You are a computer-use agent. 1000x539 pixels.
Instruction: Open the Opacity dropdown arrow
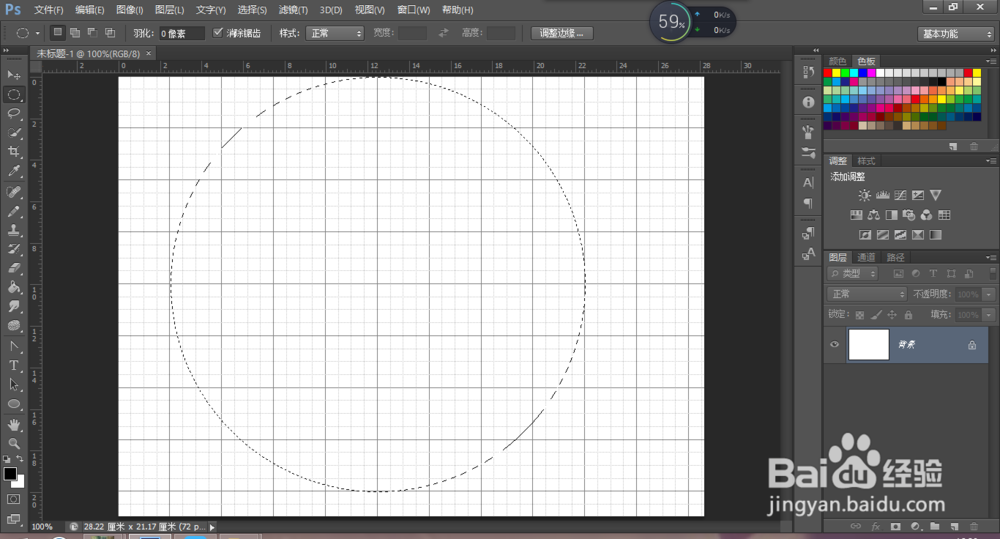(989, 294)
